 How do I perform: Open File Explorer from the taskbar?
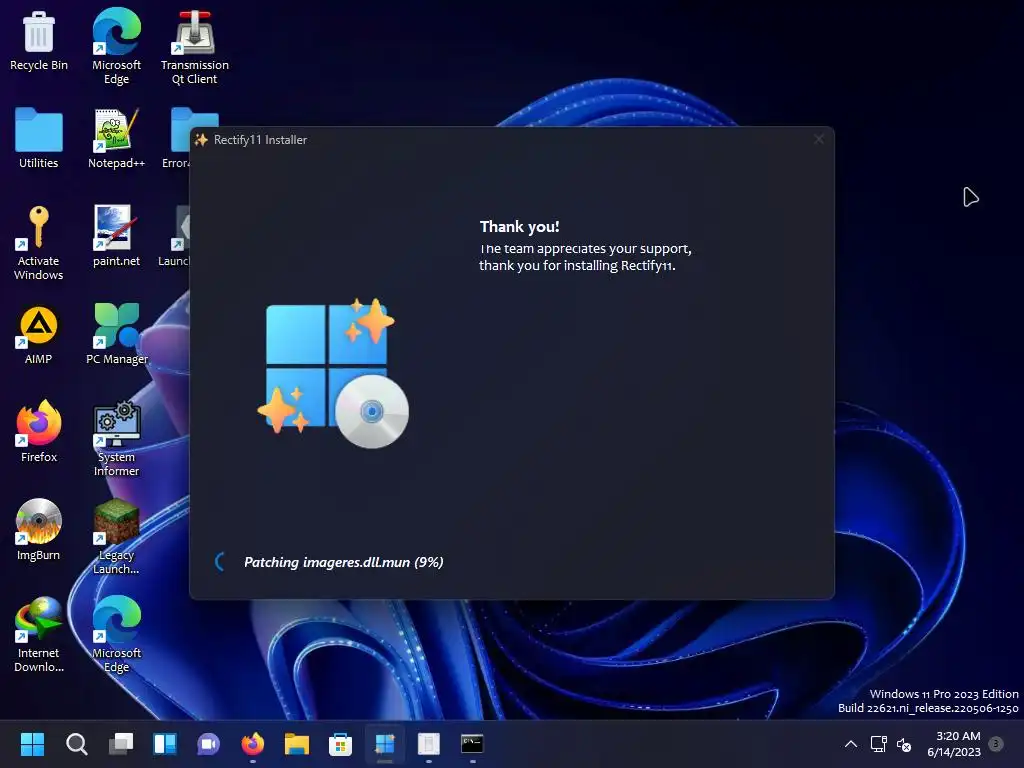pos(296,743)
